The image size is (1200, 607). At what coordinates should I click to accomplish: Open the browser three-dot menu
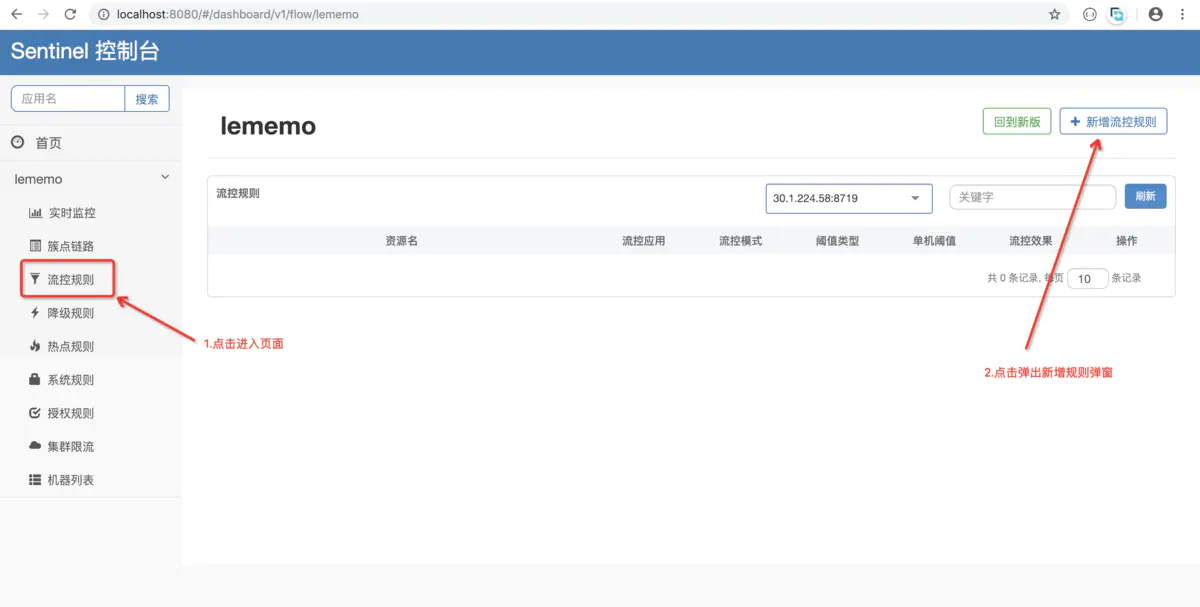point(1184,15)
